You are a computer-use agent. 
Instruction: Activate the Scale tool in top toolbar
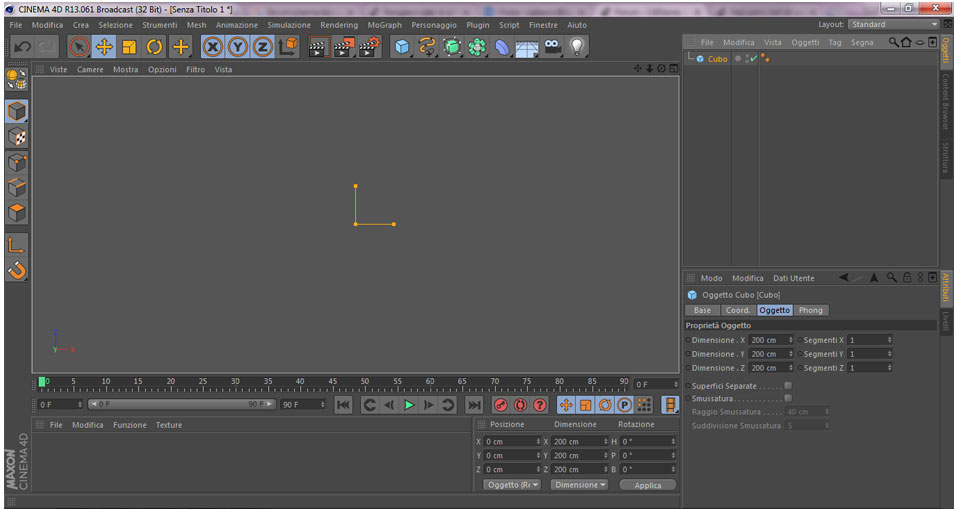coord(129,47)
